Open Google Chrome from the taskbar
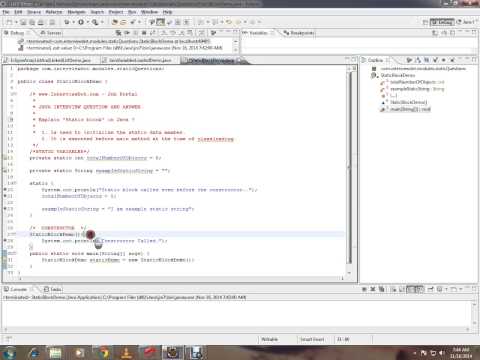This screenshot has height=360, width=480. click(103, 353)
